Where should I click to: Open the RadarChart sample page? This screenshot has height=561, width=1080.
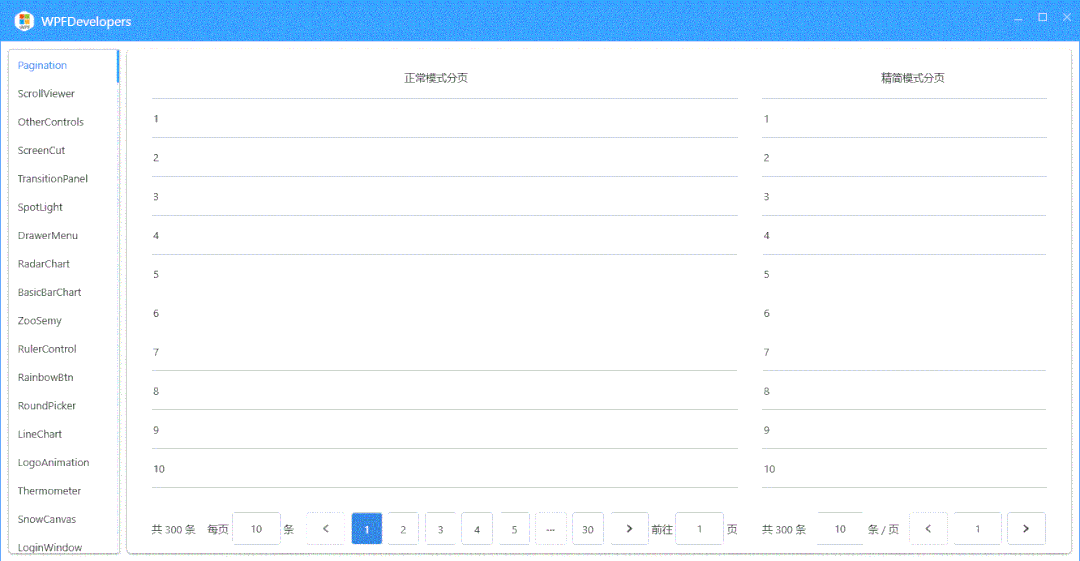[44, 264]
